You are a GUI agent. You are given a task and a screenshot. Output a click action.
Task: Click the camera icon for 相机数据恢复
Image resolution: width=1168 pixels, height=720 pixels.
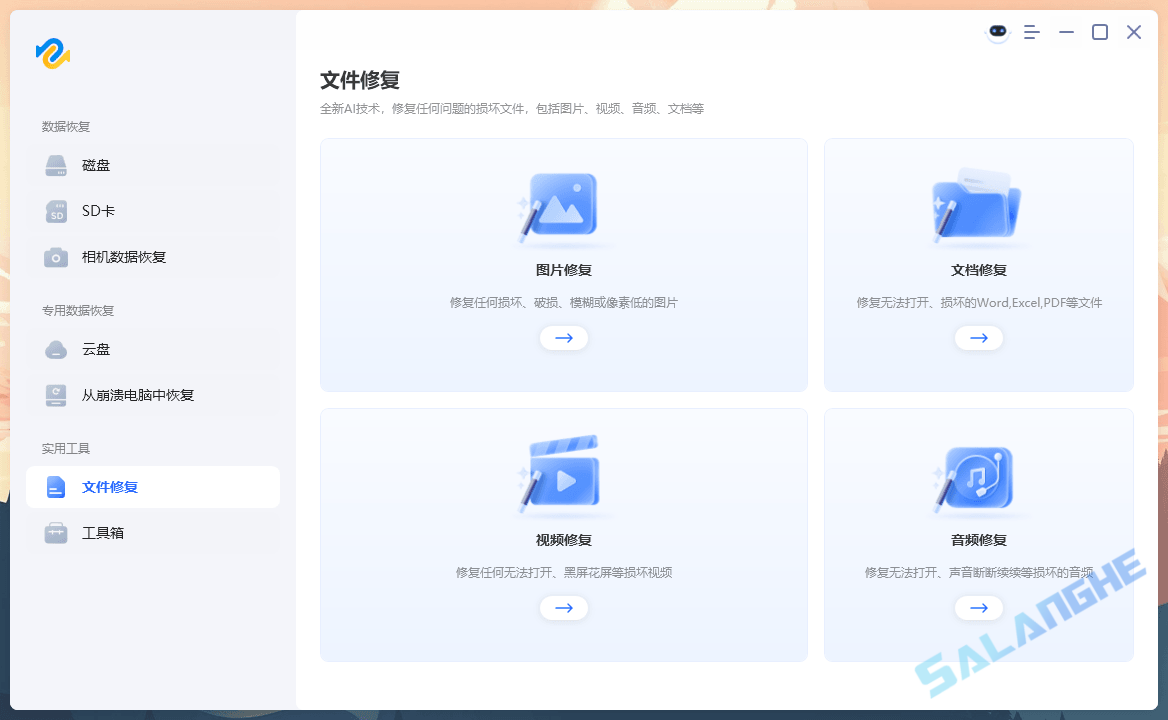pyautogui.click(x=56, y=257)
